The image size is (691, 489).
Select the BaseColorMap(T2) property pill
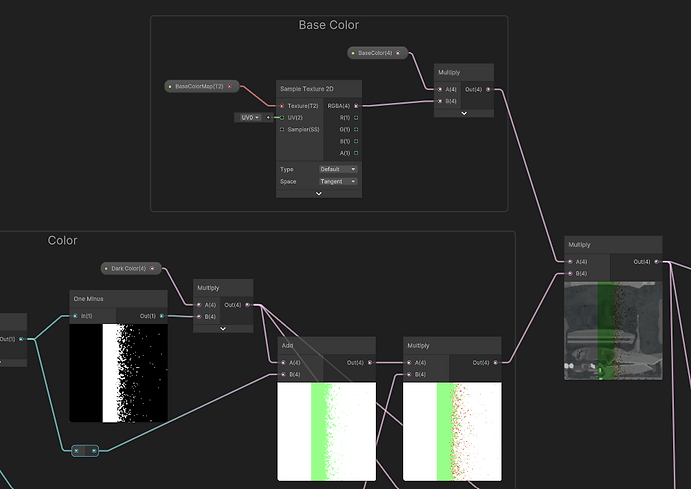coord(201,86)
